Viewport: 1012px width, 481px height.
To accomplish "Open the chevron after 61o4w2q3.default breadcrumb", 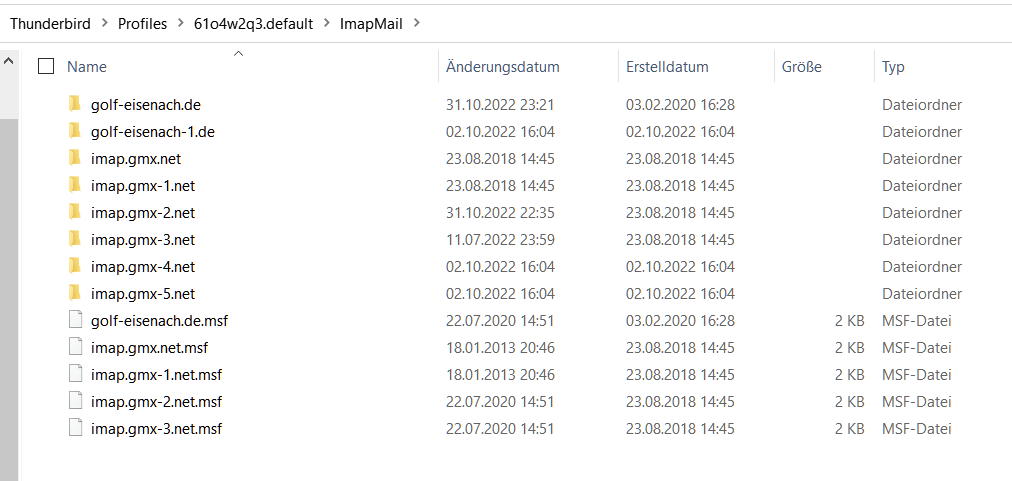I will (327, 24).
